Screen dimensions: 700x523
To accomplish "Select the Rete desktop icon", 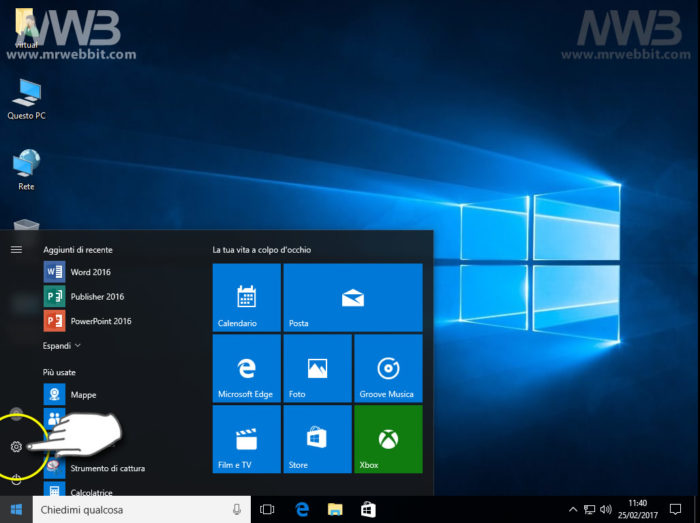I will click(26, 170).
